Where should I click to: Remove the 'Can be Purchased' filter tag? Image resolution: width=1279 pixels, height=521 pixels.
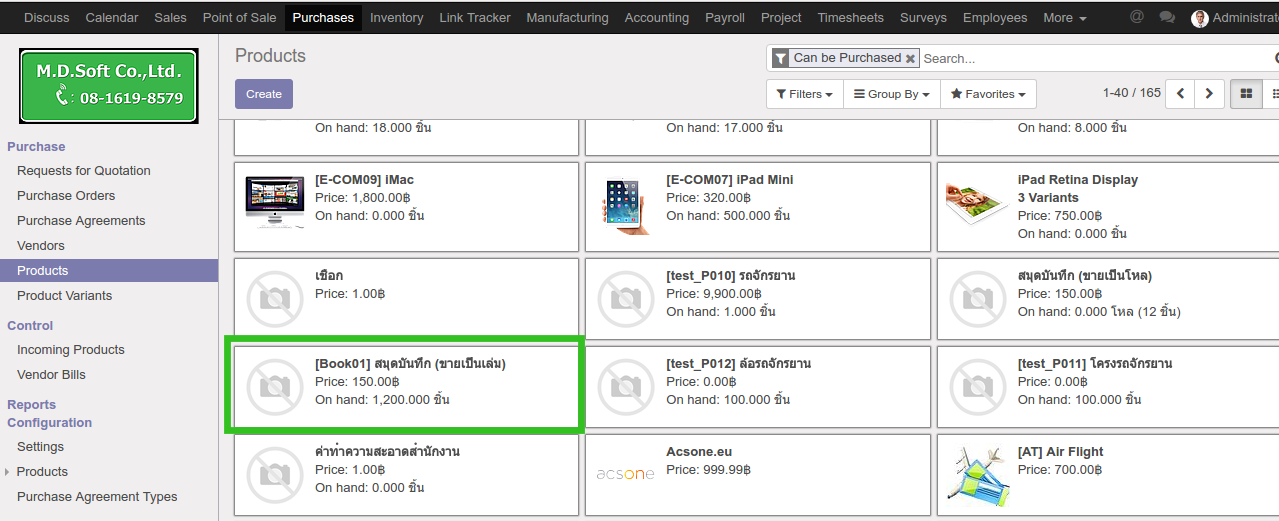[910, 59]
